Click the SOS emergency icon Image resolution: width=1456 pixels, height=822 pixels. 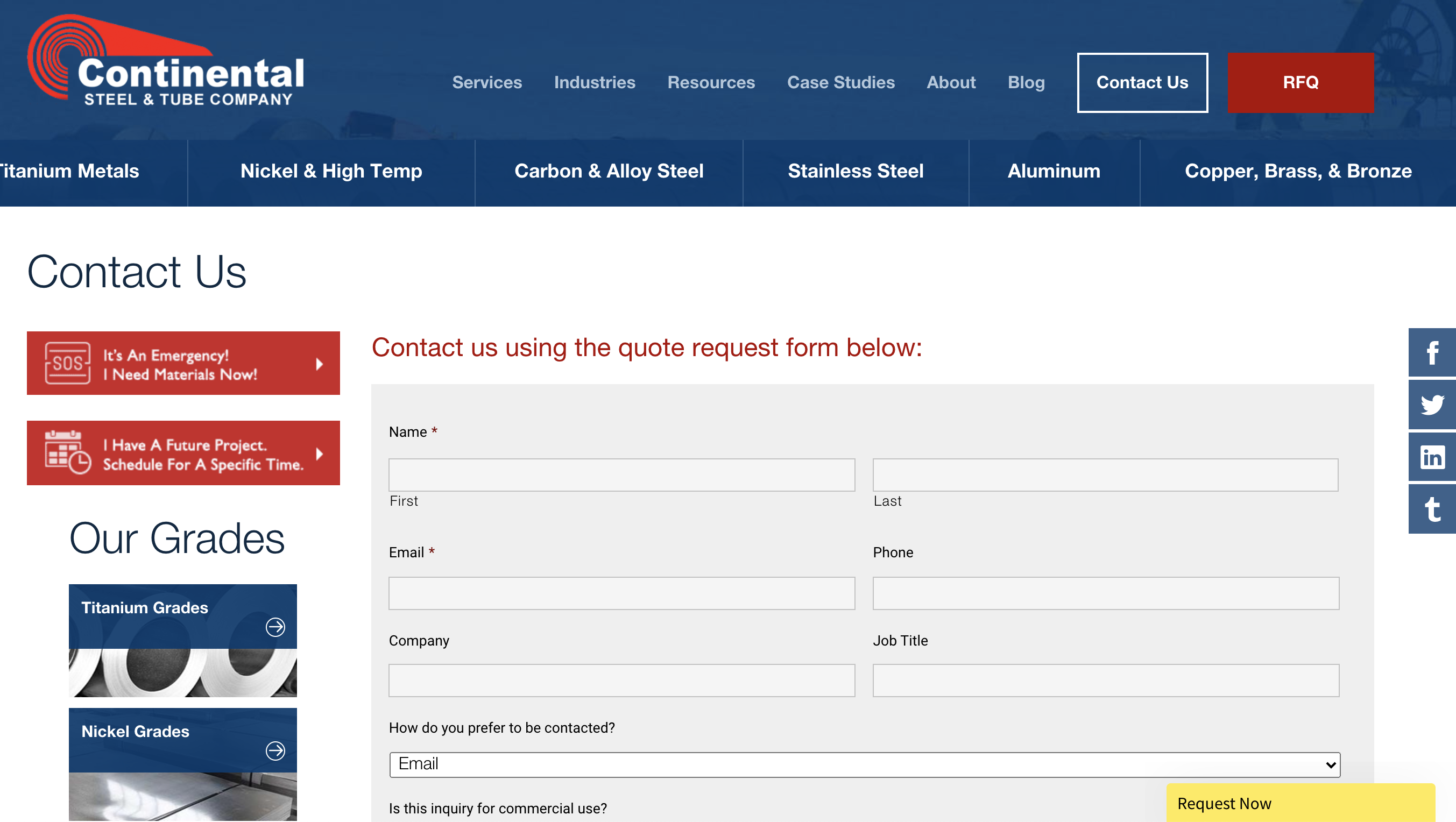67,363
